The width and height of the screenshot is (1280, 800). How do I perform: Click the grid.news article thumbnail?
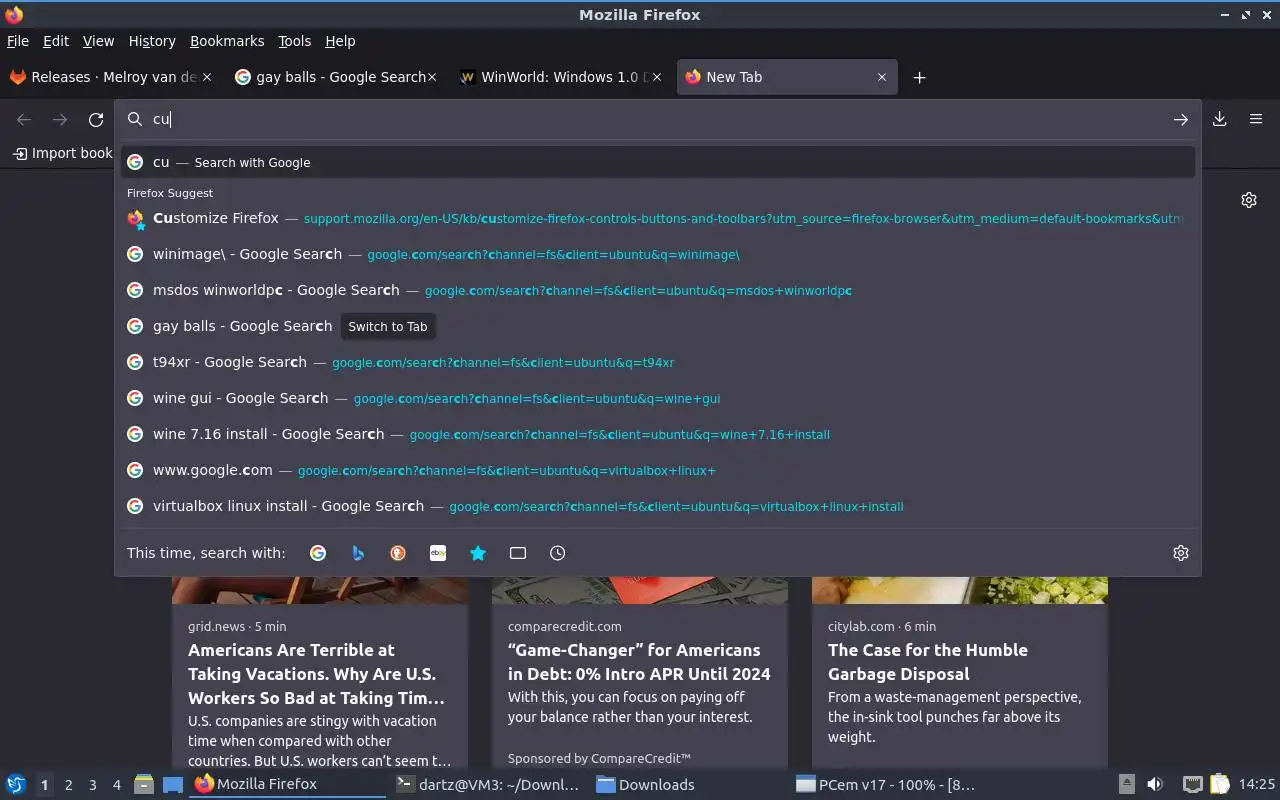320,590
